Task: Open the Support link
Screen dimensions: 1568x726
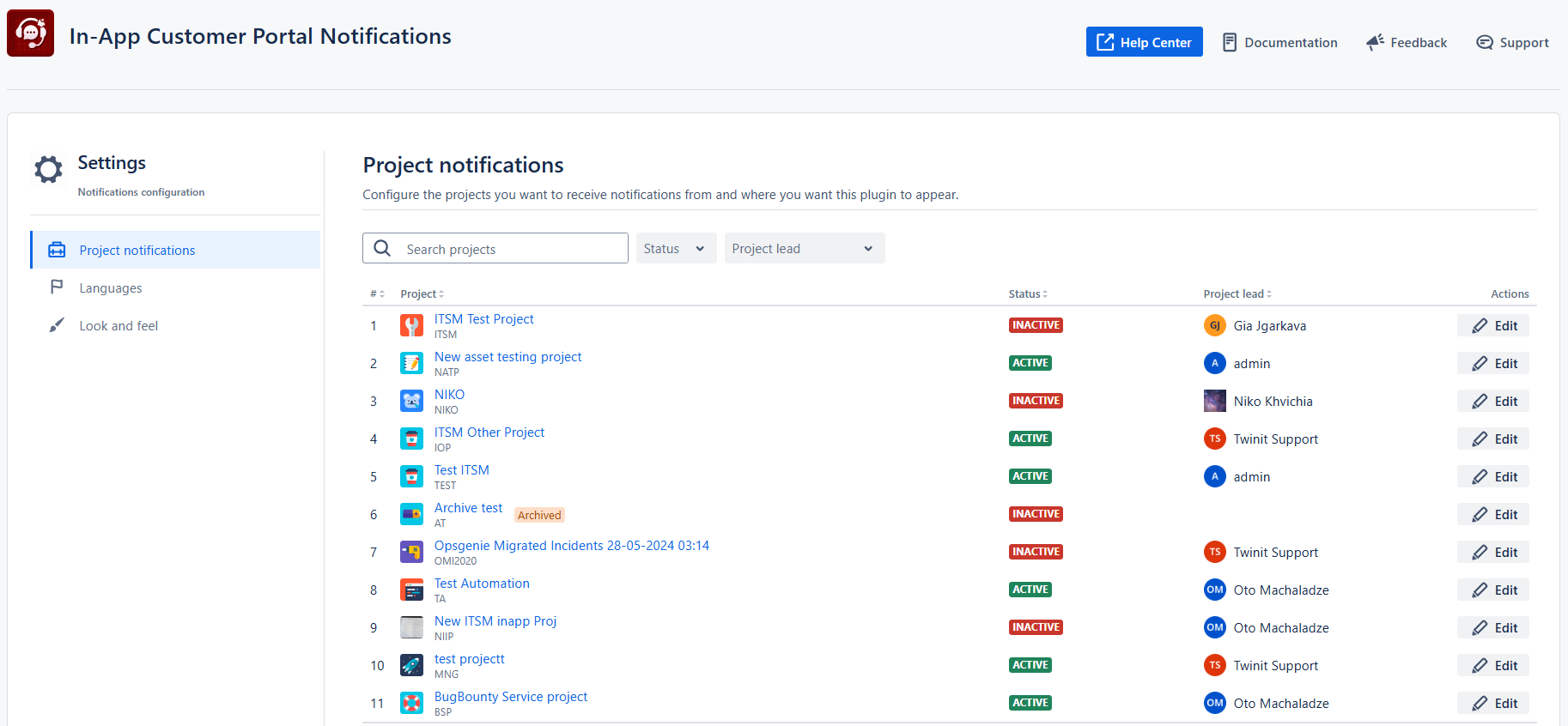Action: (1512, 42)
